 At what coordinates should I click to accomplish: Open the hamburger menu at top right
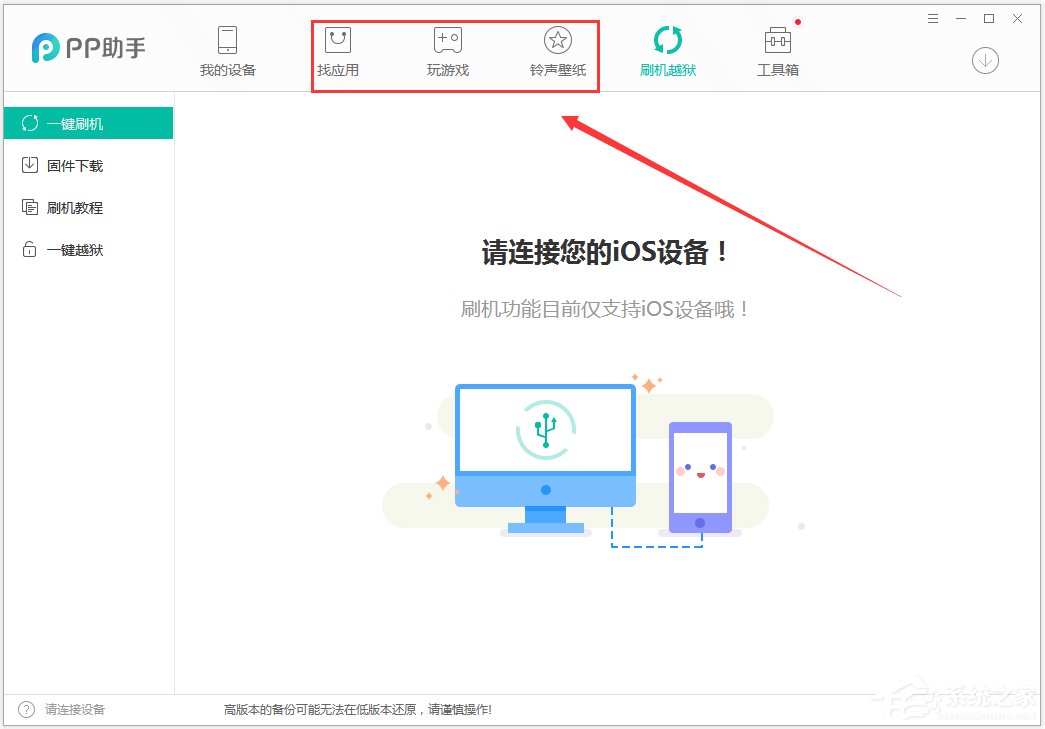[933, 18]
